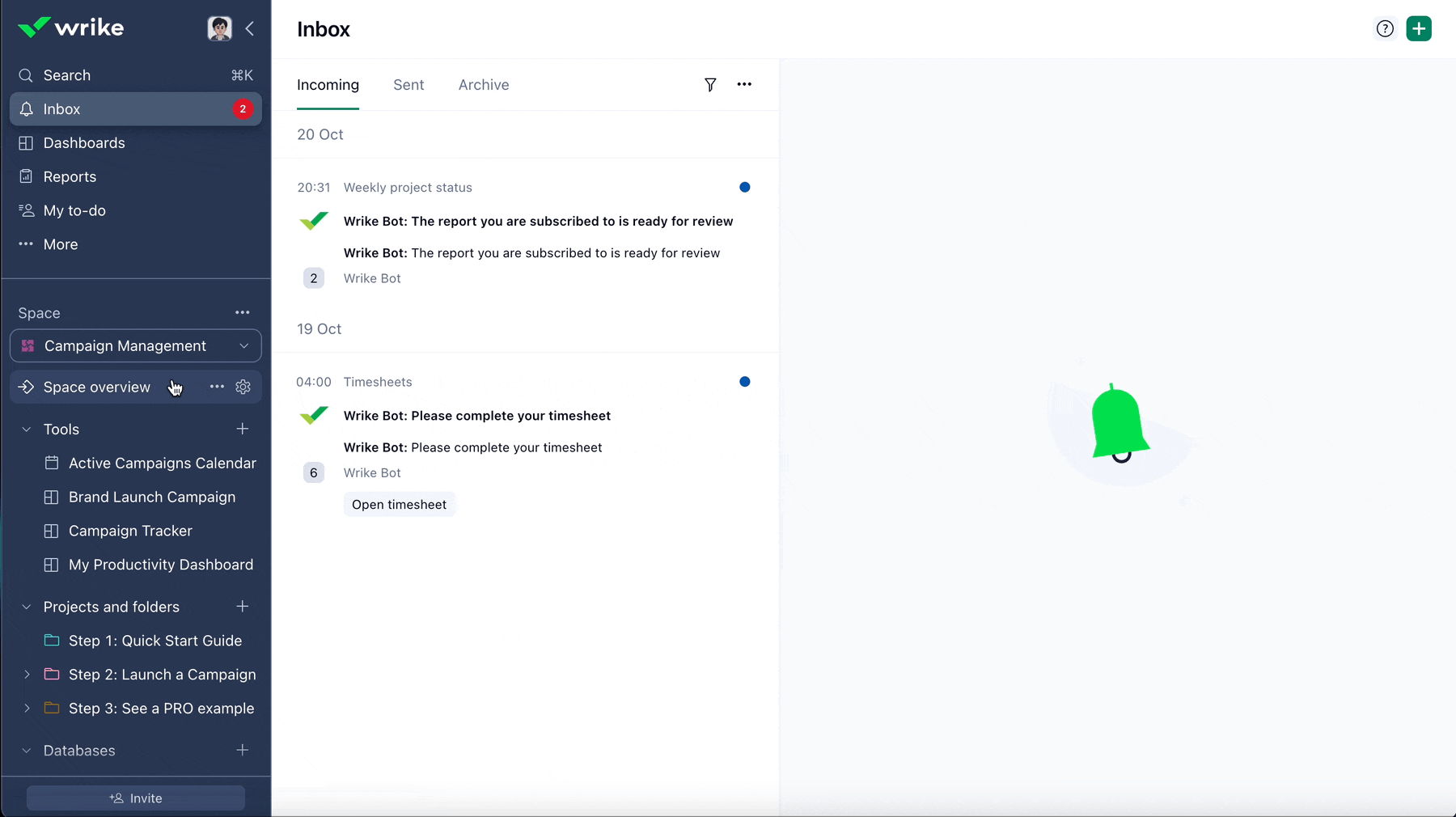Open the inbox three-dot options menu
Viewport: 1456px width, 817px height.
coord(744,84)
